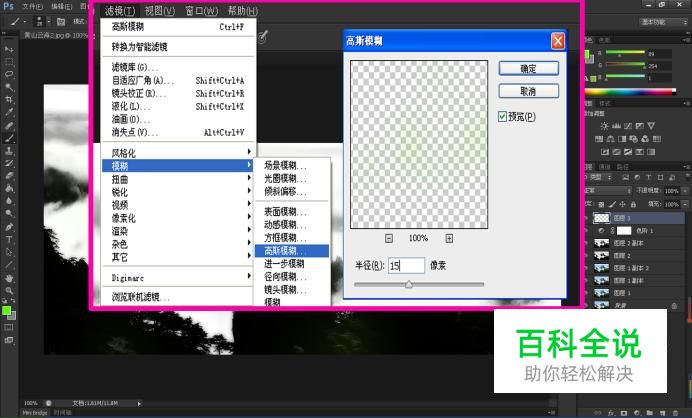Viewport: 692px width, 418px height.
Task: Expand the 风格化 submenu
Action: [178, 153]
